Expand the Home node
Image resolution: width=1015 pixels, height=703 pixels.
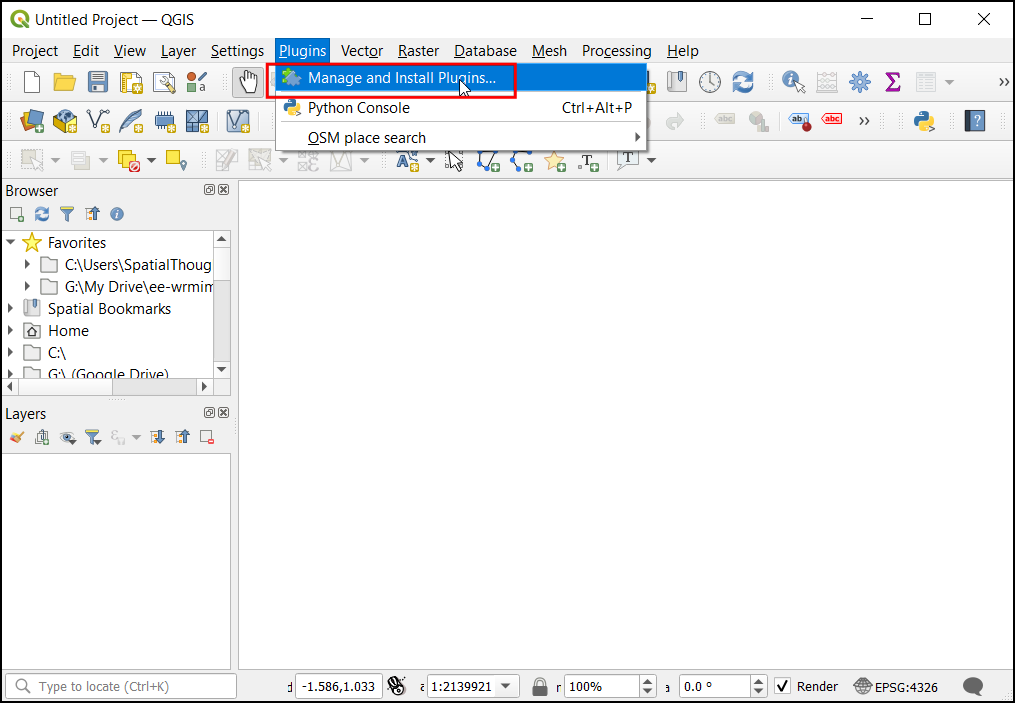click(10, 330)
